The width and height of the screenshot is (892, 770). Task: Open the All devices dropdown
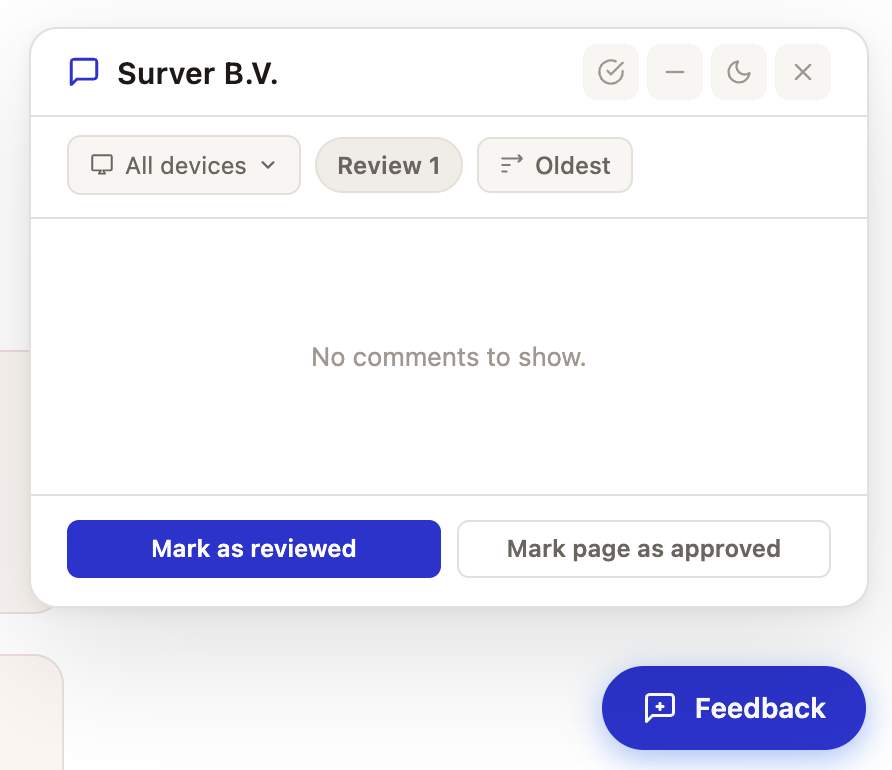(x=184, y=165)
